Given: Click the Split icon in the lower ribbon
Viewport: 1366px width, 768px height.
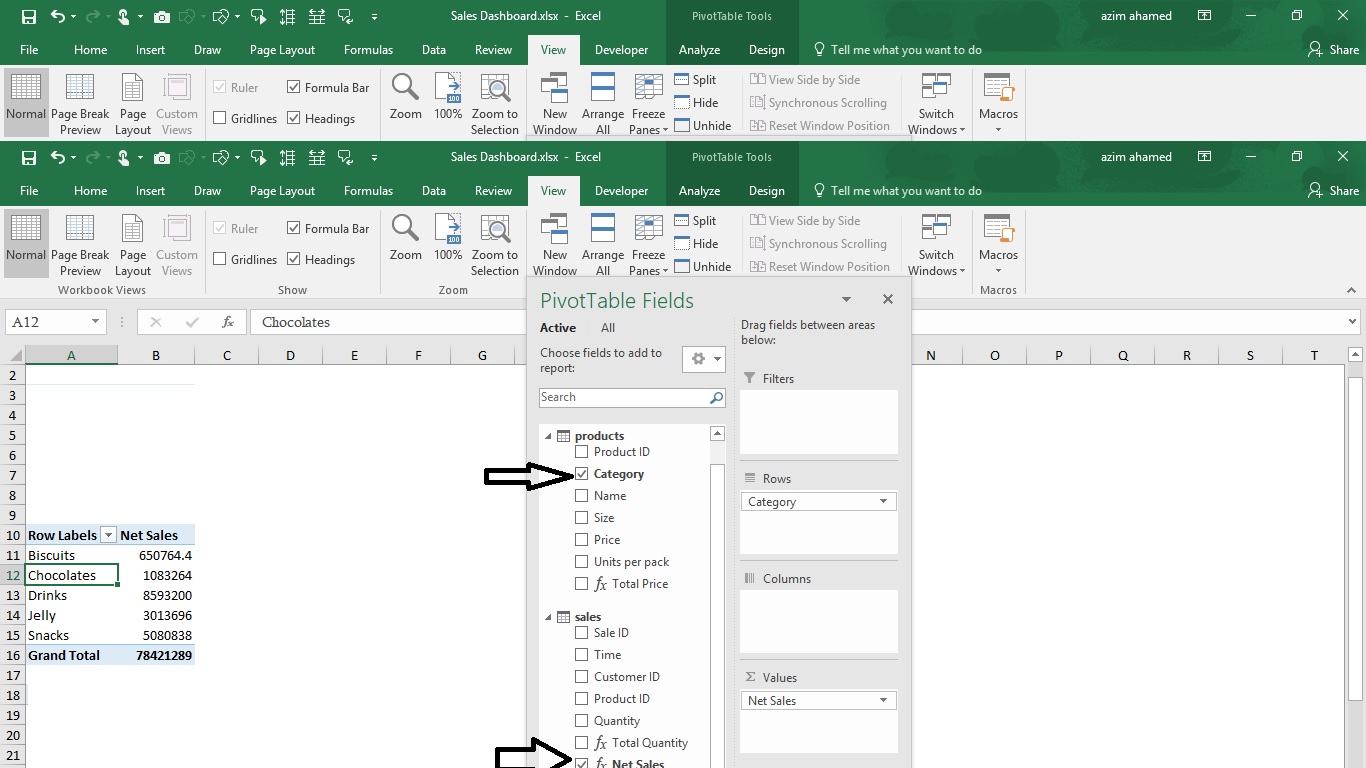Looking at the screenshot, I should point(682,221).
